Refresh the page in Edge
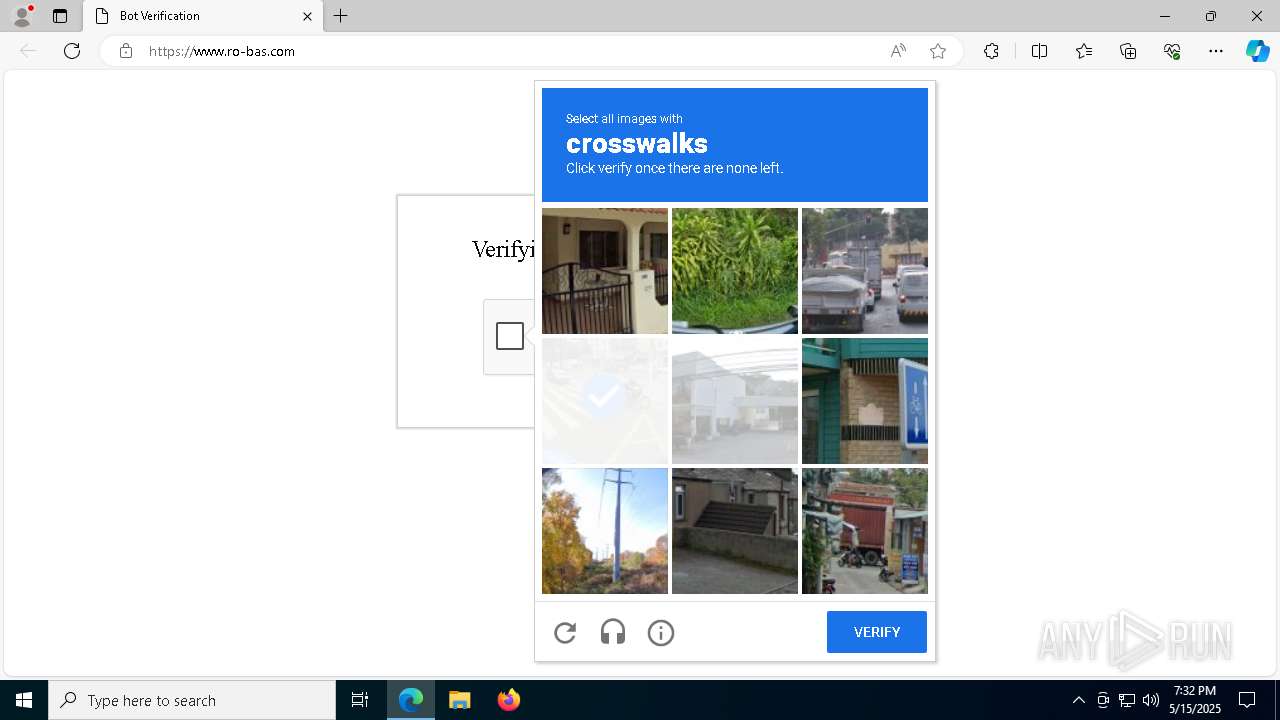Viewport: 1280px width, 720px height. (x=72, y=51)
